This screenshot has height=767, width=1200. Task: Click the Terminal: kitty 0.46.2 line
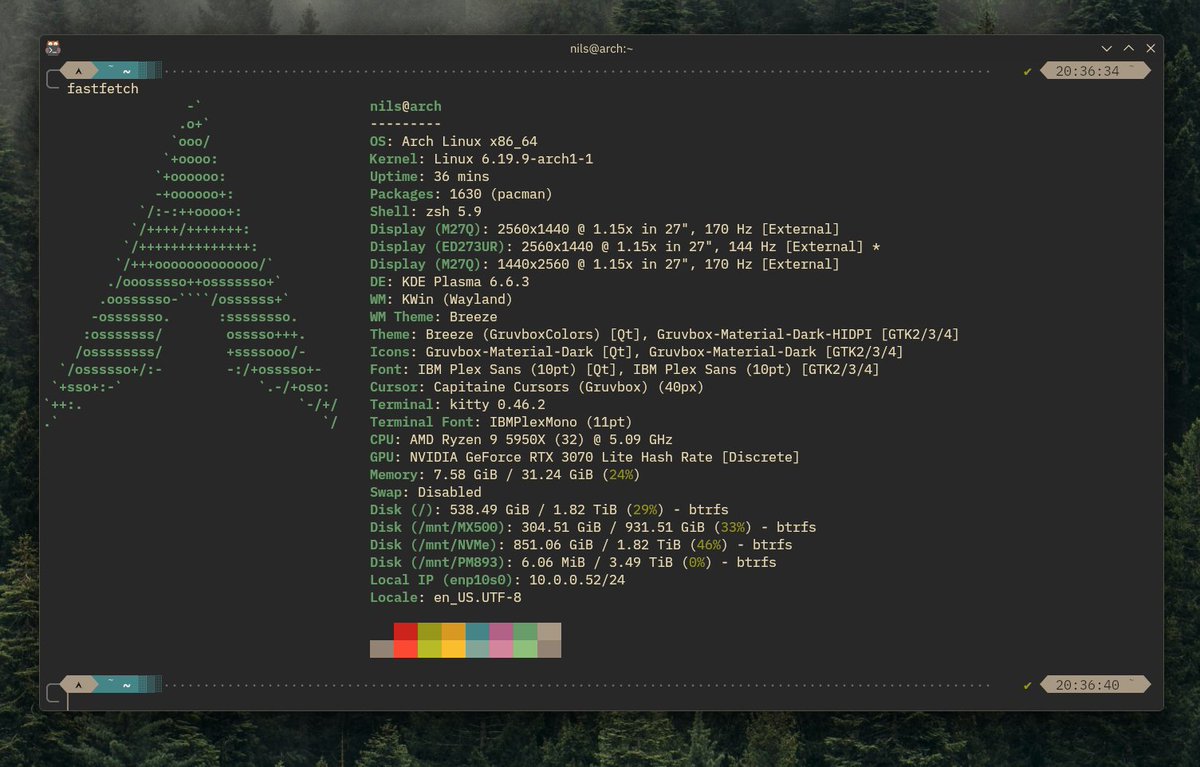point(457,404)
